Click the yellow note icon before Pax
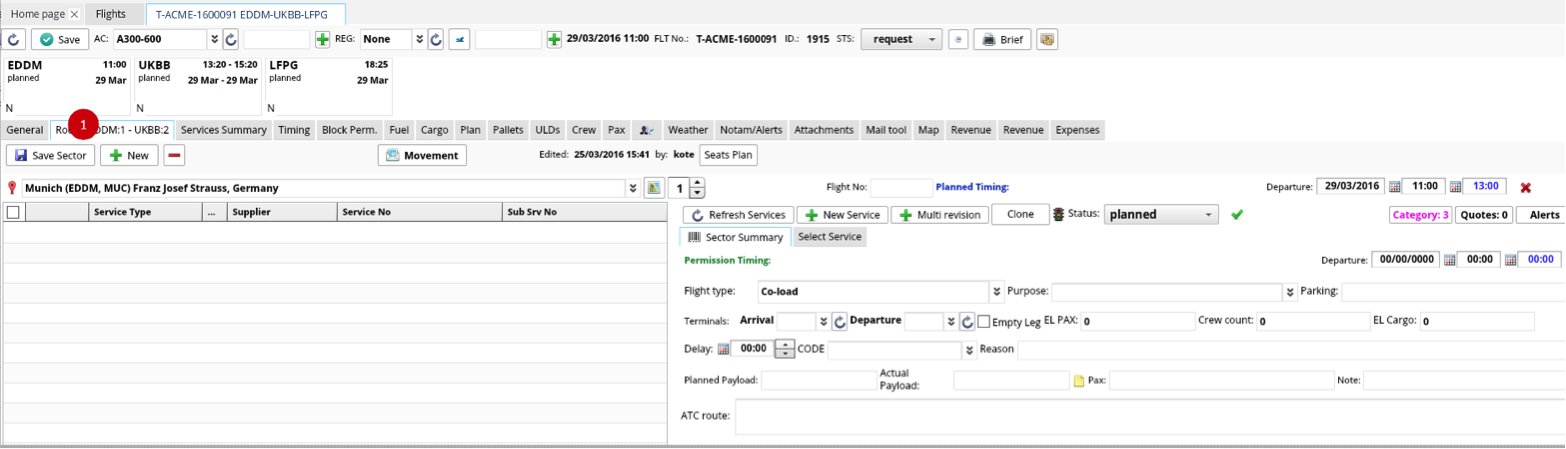 (1079, 381)
